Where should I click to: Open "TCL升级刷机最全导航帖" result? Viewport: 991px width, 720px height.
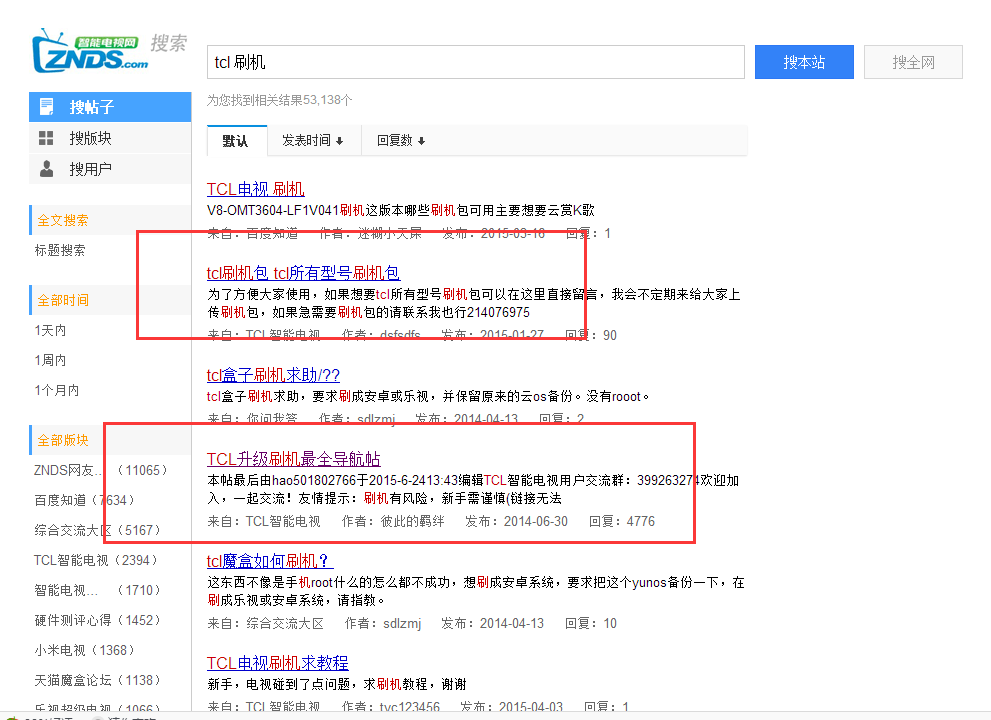pos(294,459)
